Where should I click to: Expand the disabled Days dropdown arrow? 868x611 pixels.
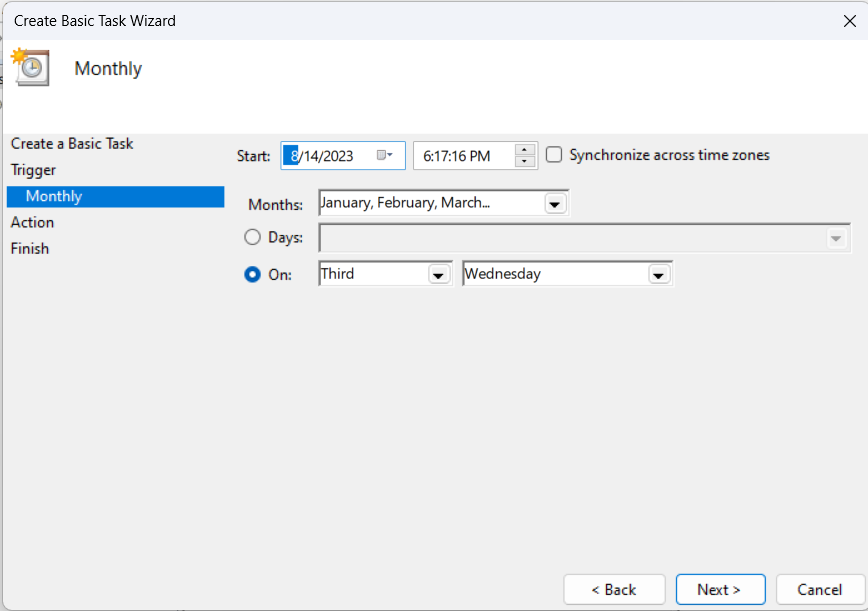pos(836,239)
